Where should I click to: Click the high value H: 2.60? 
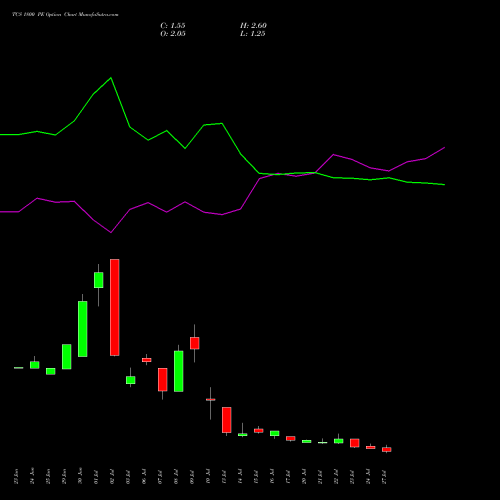click(253, 26)
